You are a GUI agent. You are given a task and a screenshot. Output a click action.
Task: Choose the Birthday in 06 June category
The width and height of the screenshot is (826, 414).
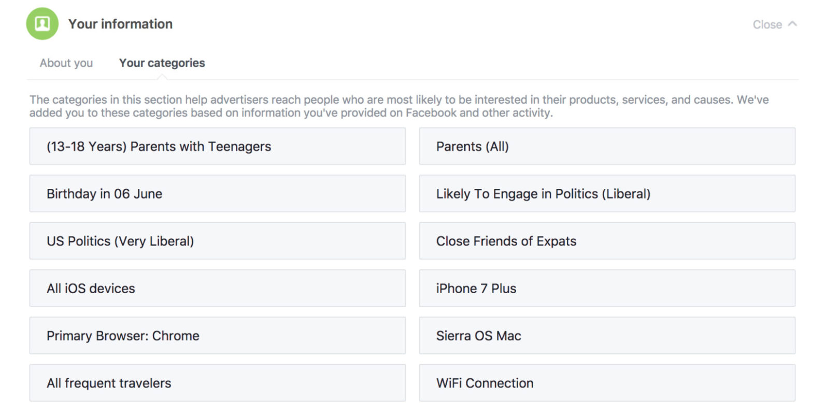tap(217, 194)
